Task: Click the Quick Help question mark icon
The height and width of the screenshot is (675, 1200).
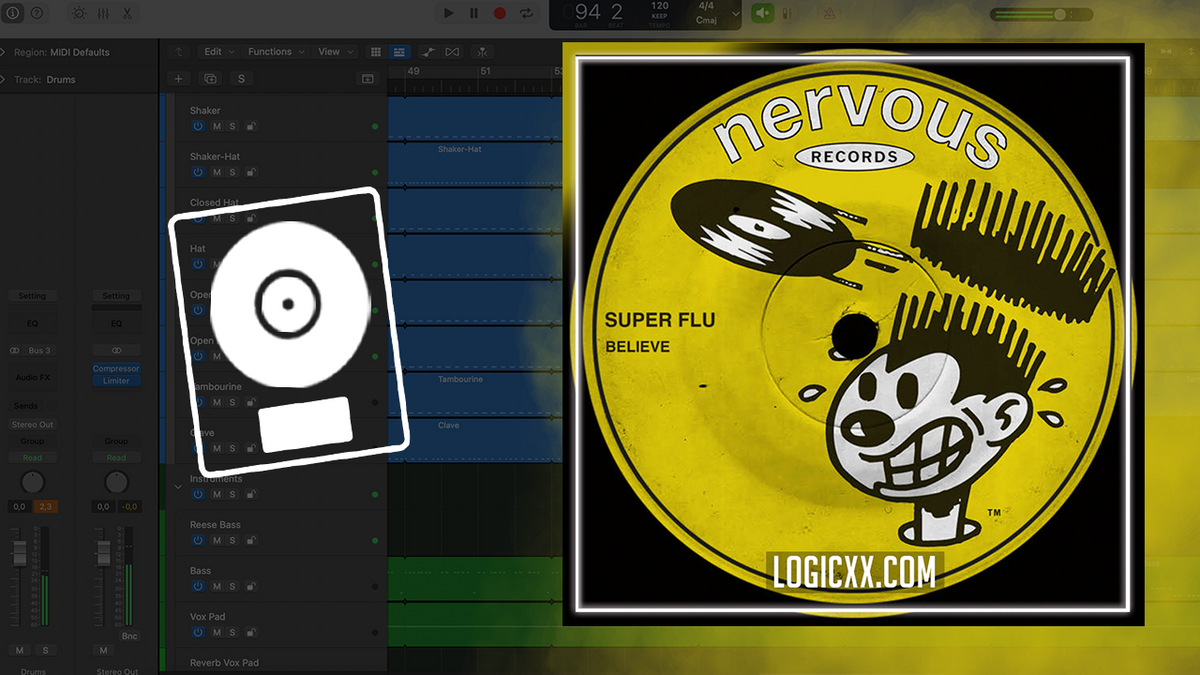Action: point(37,13)
